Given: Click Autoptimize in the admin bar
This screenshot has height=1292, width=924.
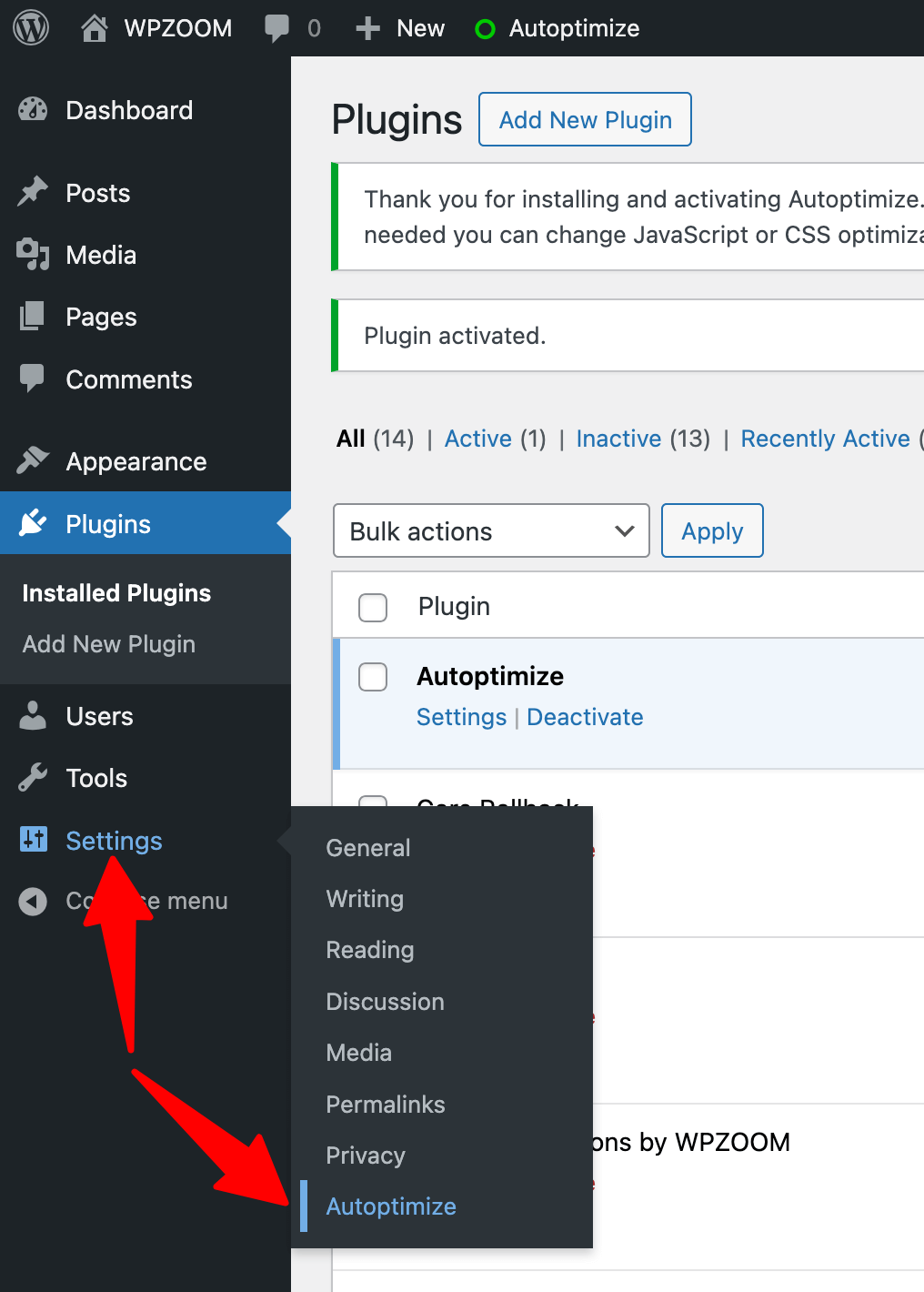Looking at the screenshot, I should (x=574, y=28).
